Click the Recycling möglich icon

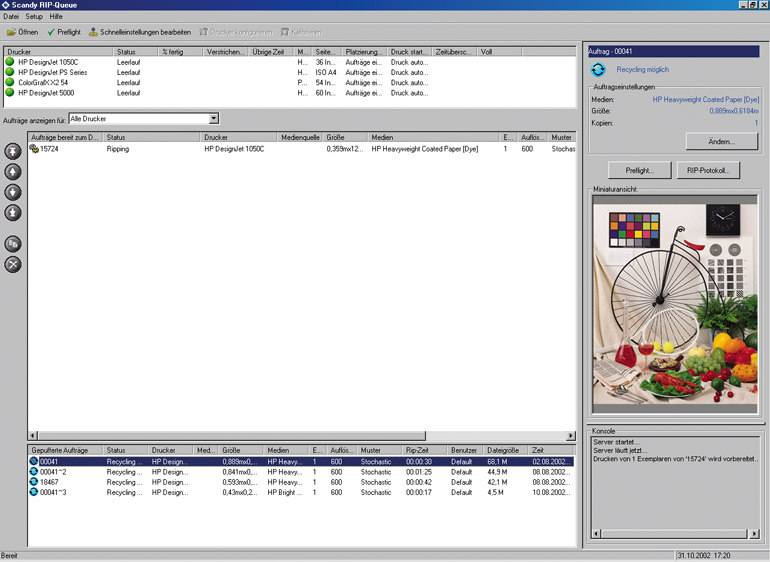pyautogui.click(x=598, y=70)
